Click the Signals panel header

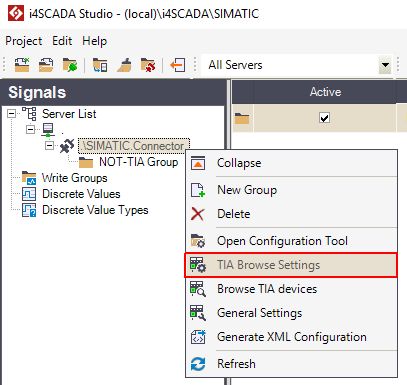(x=113, y=92)
